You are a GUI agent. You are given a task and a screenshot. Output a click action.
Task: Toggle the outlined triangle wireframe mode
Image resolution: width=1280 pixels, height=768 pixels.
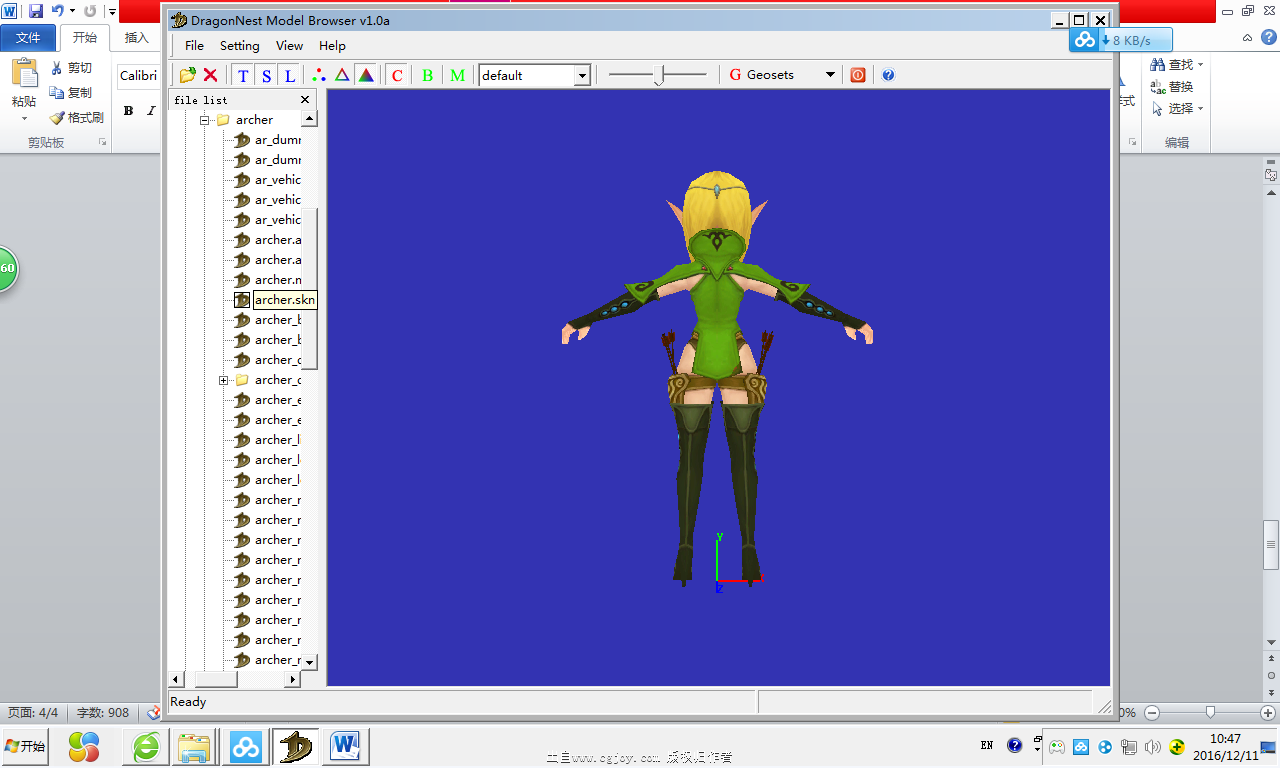pos(342,75)
